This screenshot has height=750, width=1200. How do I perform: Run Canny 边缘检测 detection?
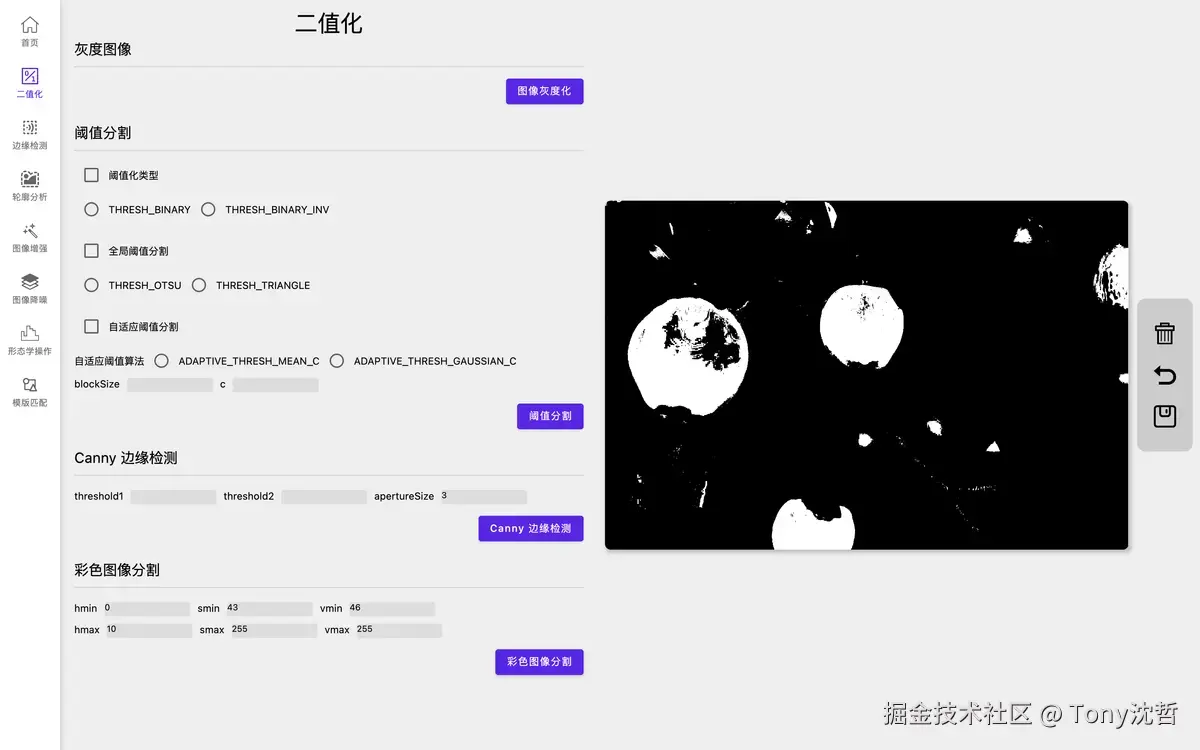pos(530,528)
